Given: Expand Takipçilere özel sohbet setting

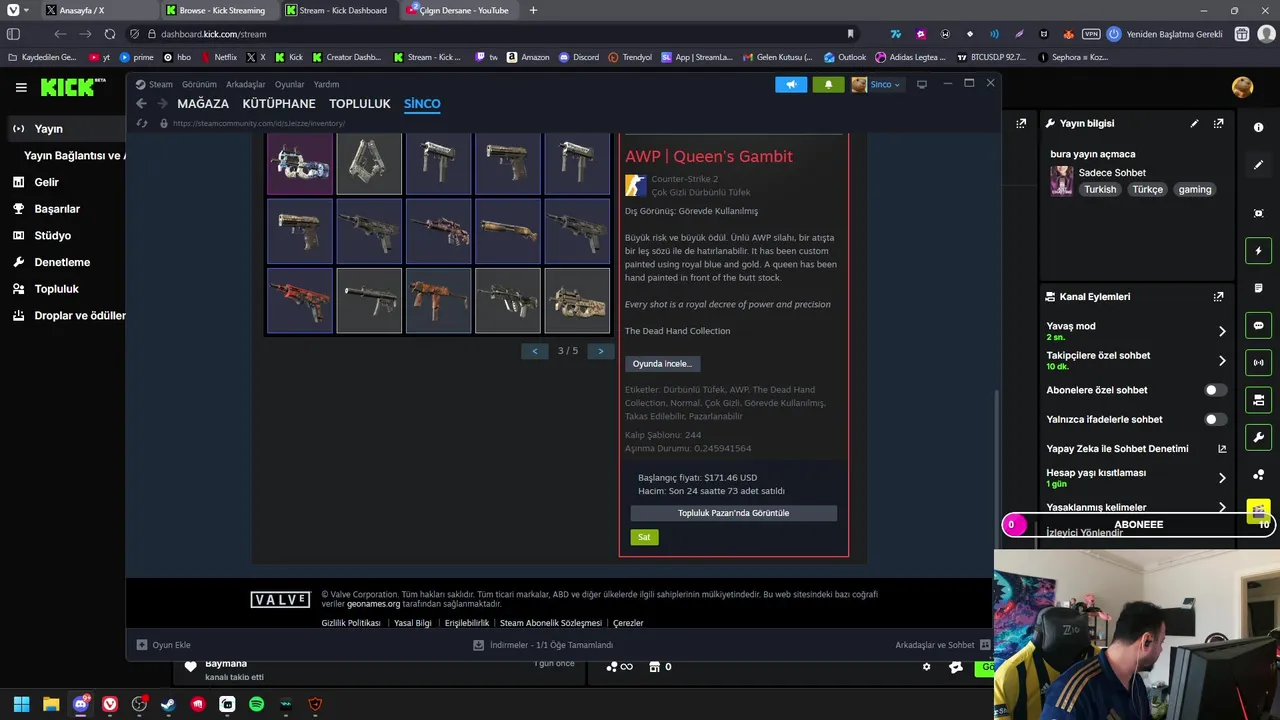Looking at the screenshot, I should coord(1137,360).
